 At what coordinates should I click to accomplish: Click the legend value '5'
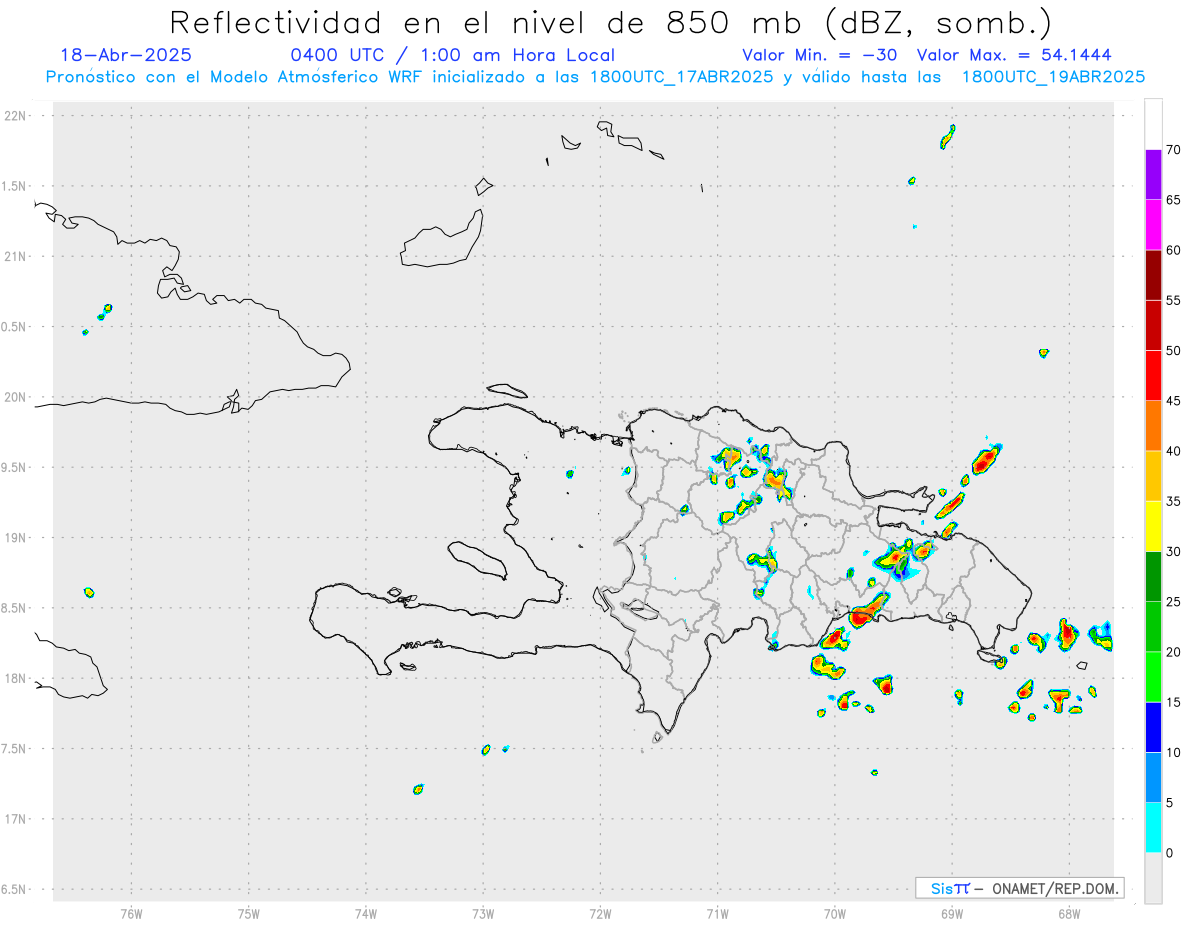click(1169, 803)
